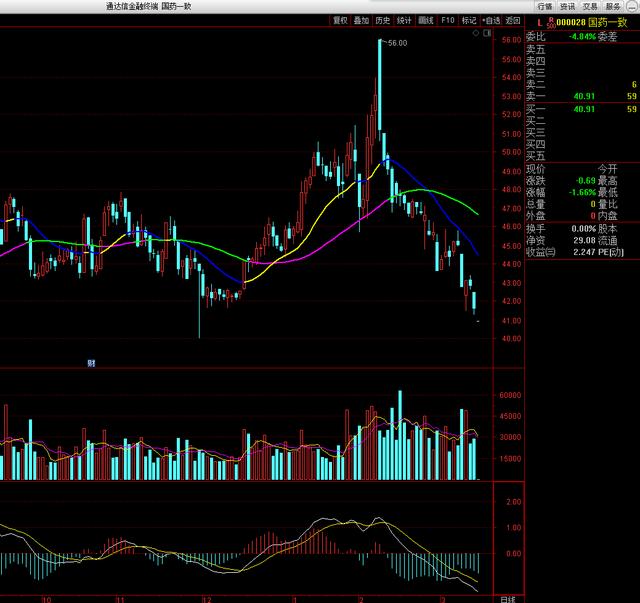Click the 标记 mark button
Image resolution: width=640 pixels, height=603 pixels.
point(469,20)
